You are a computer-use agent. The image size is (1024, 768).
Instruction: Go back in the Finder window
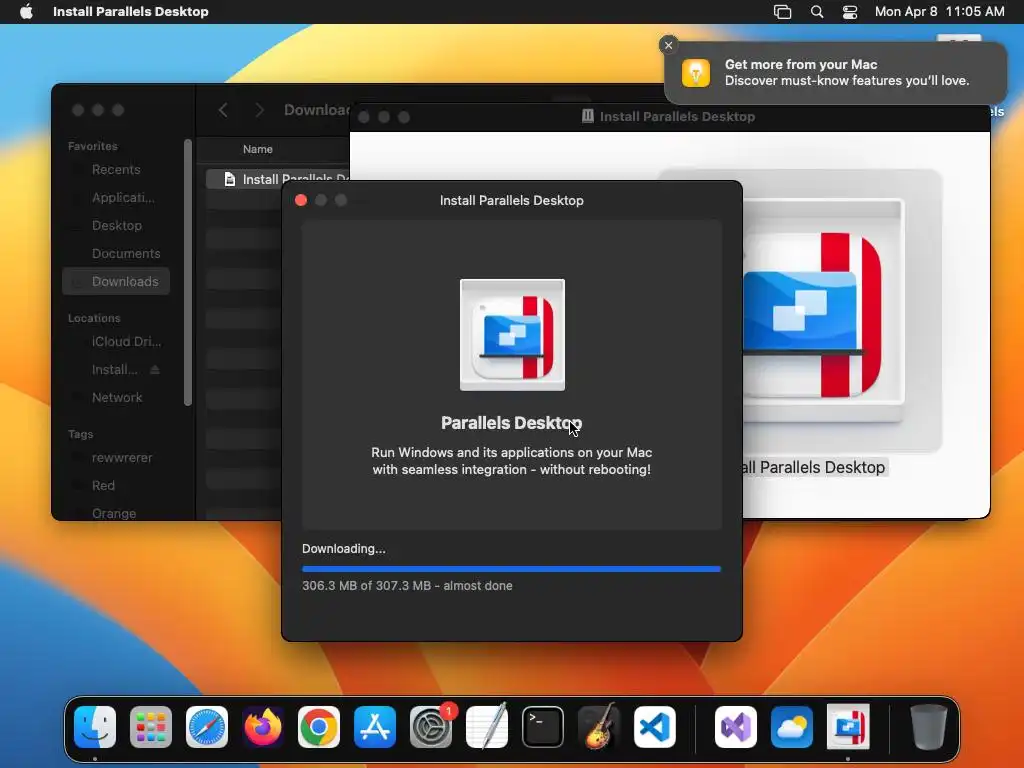coord(223,110)
